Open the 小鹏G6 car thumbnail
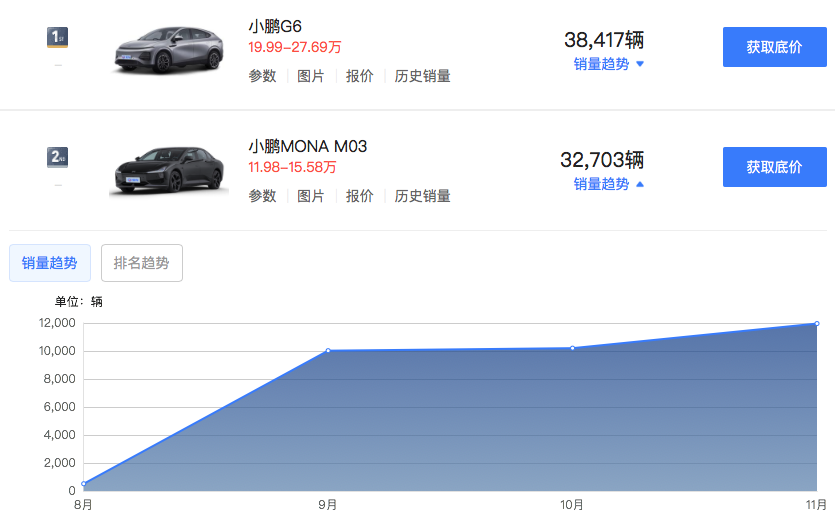Image resolution: width=835 pixels, height=523 pixels. click(x=168, y=48)
